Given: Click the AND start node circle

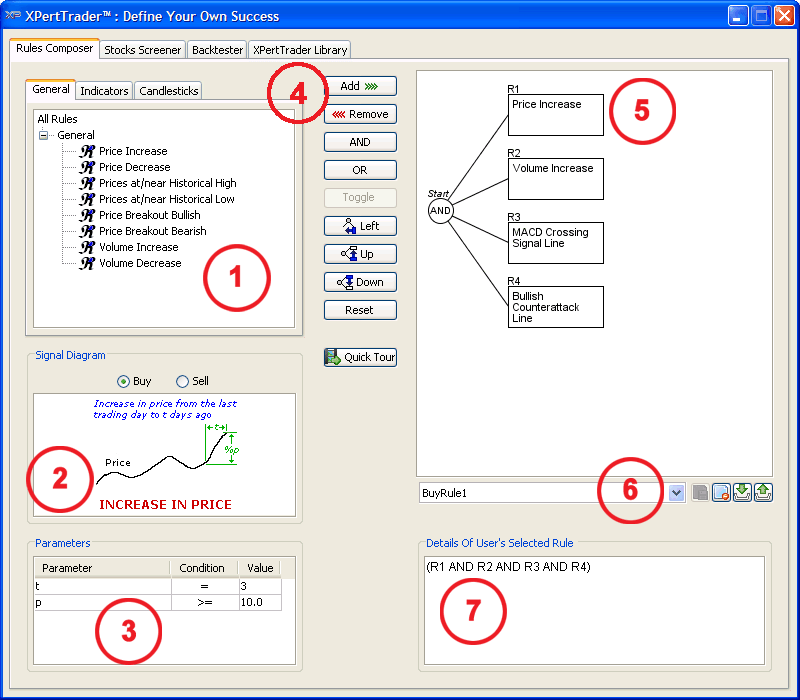Looking at the screenshot, I should [440, 211].
